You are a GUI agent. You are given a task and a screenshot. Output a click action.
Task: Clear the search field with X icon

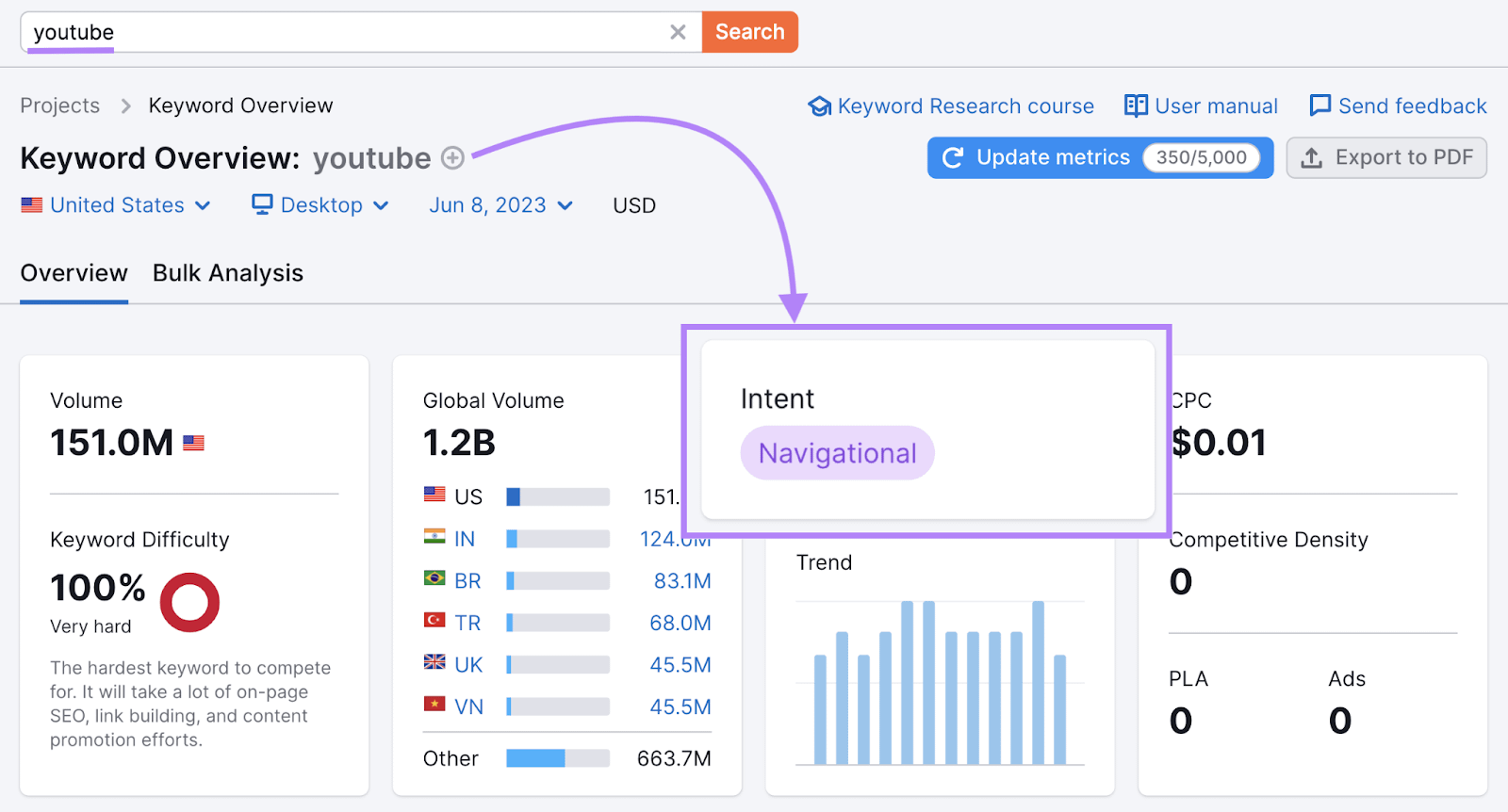678,32
